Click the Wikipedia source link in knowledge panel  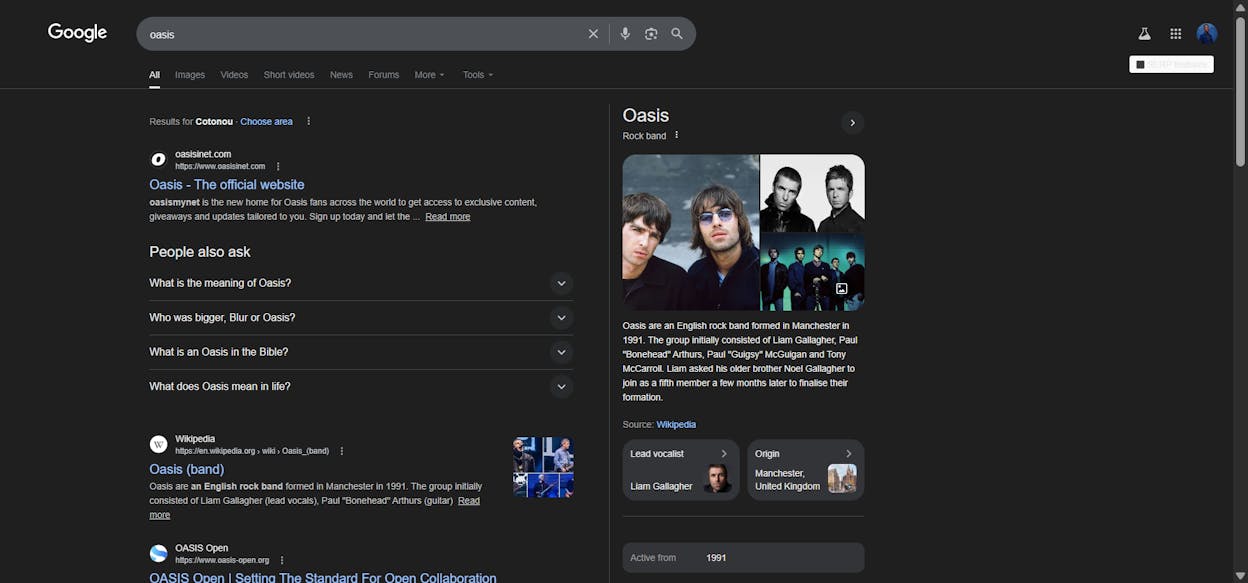[x=676, y=425]
